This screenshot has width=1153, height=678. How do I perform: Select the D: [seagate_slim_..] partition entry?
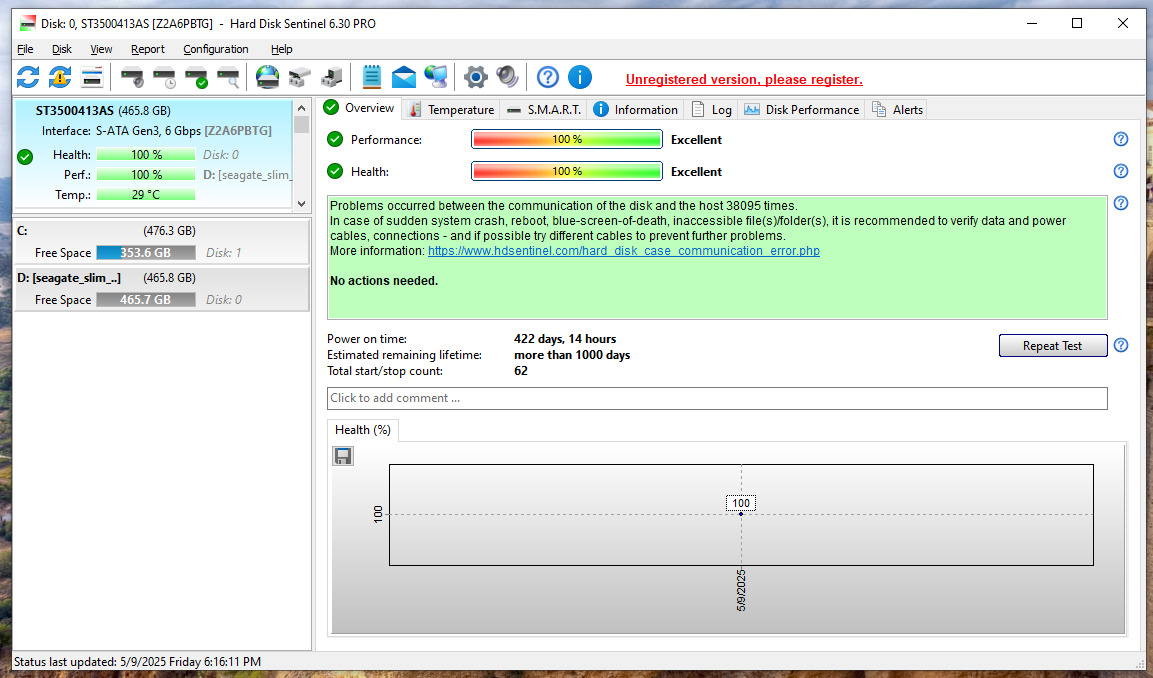(162, 289)
